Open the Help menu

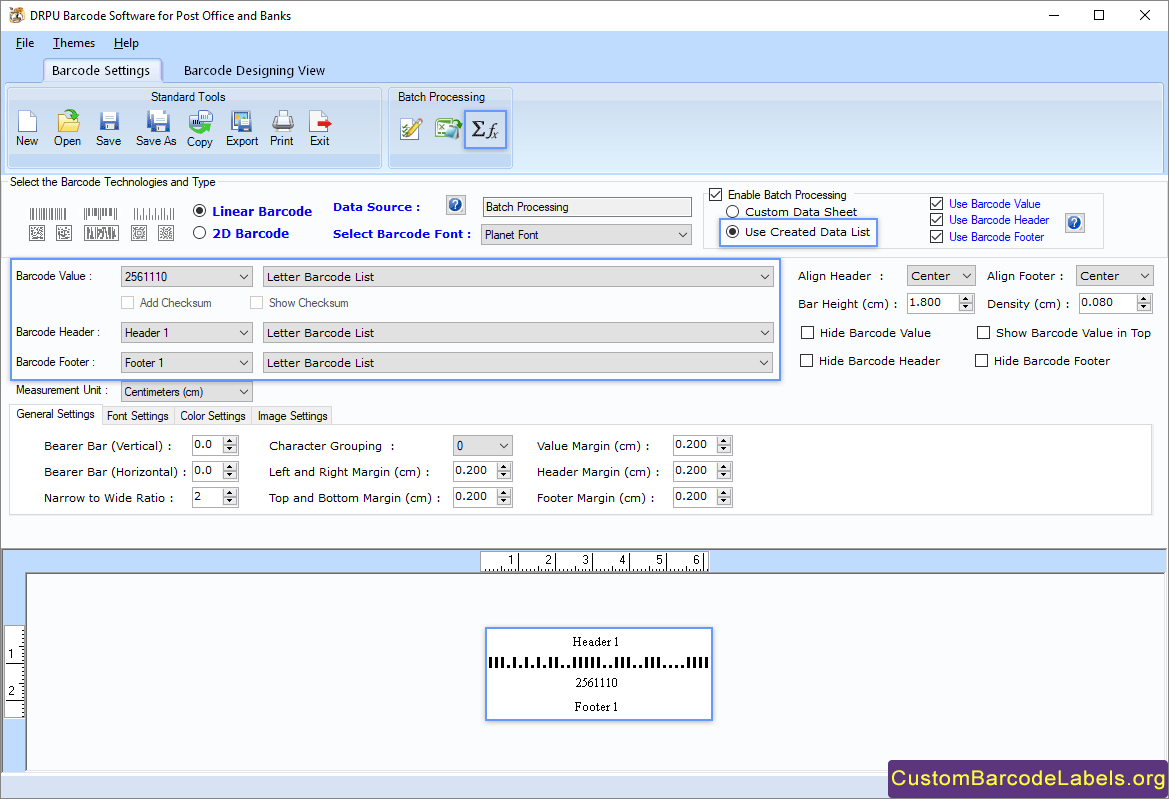point(126,43)
